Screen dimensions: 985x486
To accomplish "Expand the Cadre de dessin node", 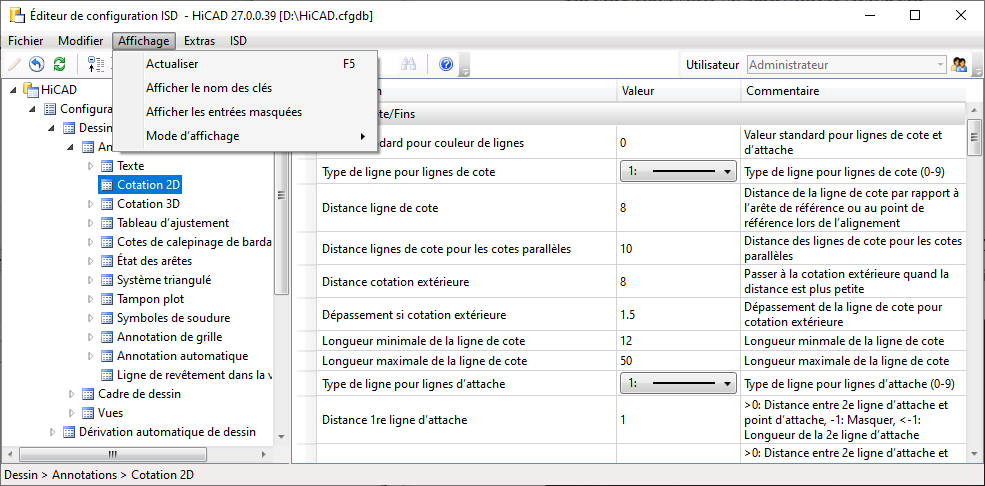I will tap(71, 394).
